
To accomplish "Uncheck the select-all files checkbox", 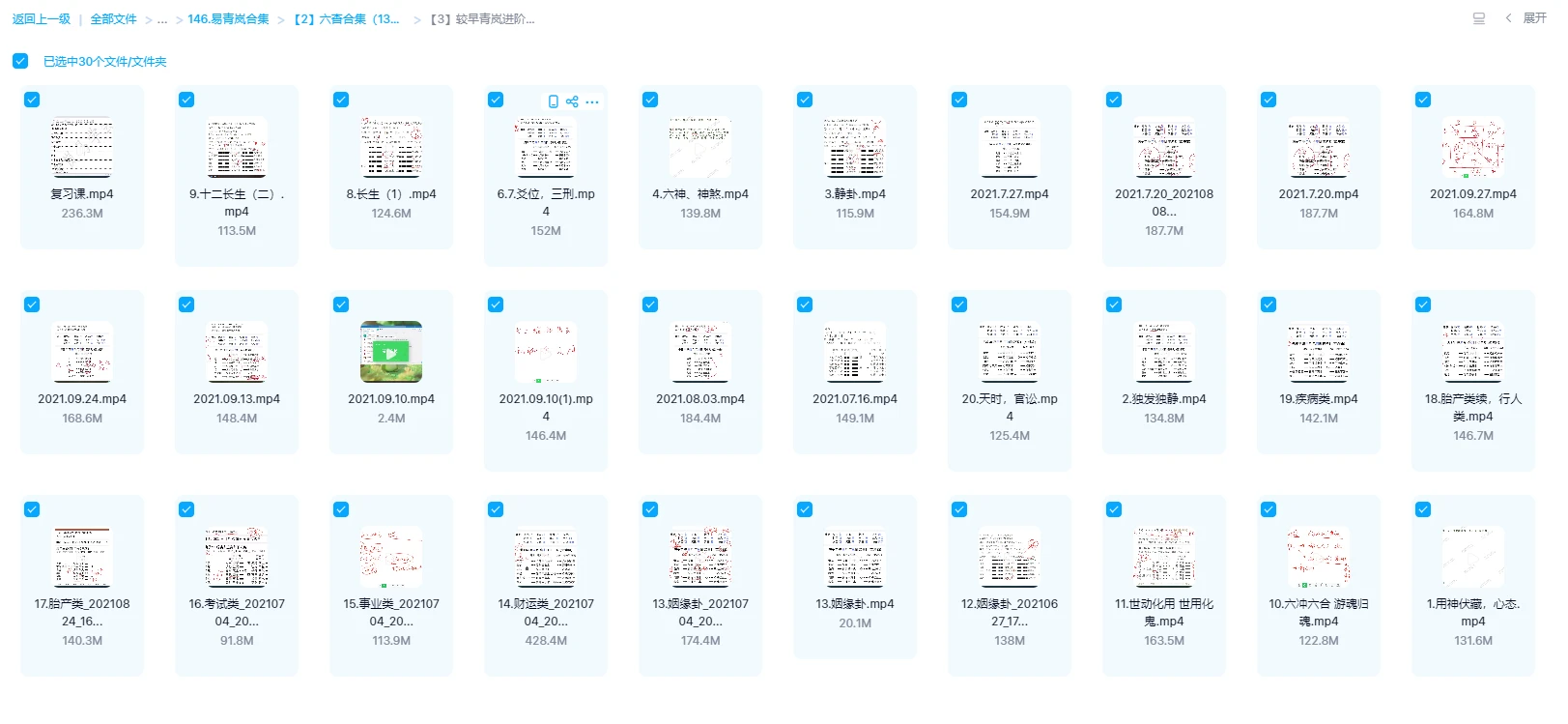I will [x=20, y=61].
